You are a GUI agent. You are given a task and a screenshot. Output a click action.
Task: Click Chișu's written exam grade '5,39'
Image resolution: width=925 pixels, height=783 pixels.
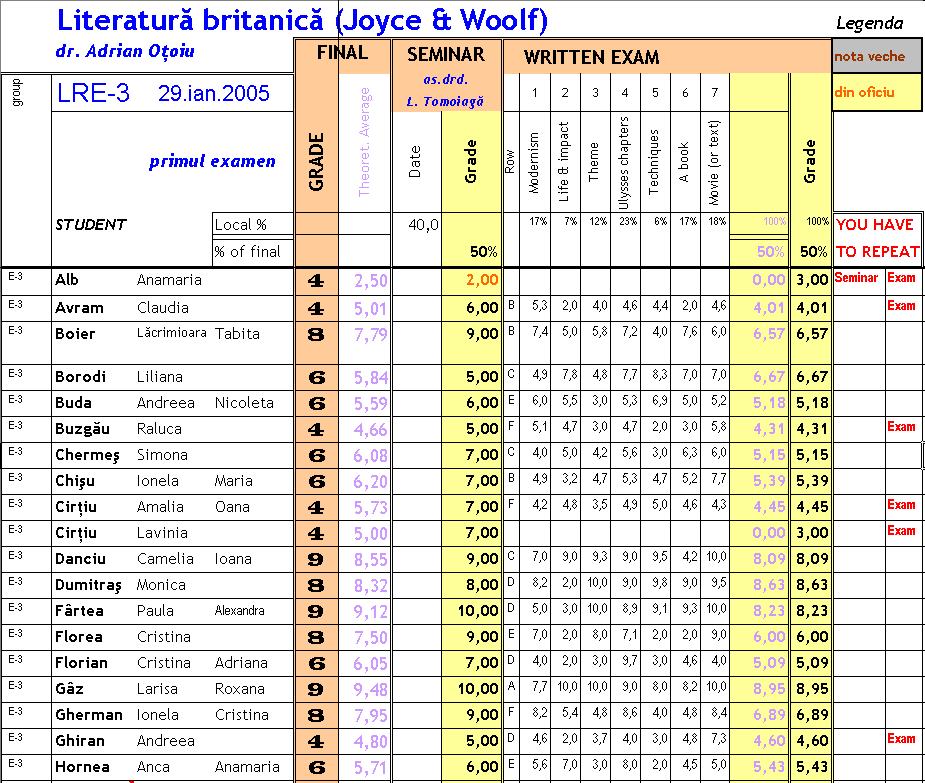coord(812,481)
